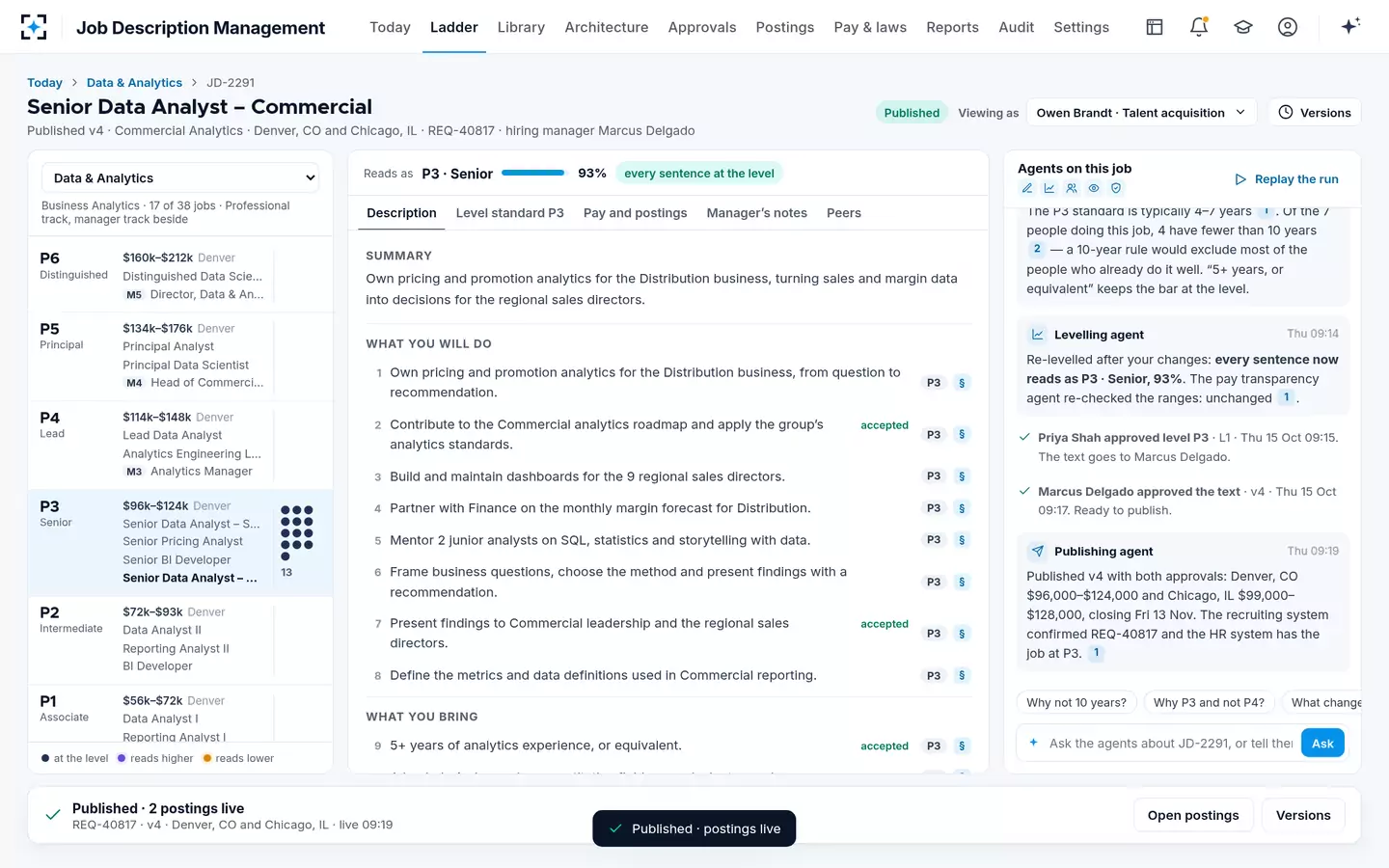Click the Data & Analytics breadcrumb link

tap(134, 83)
